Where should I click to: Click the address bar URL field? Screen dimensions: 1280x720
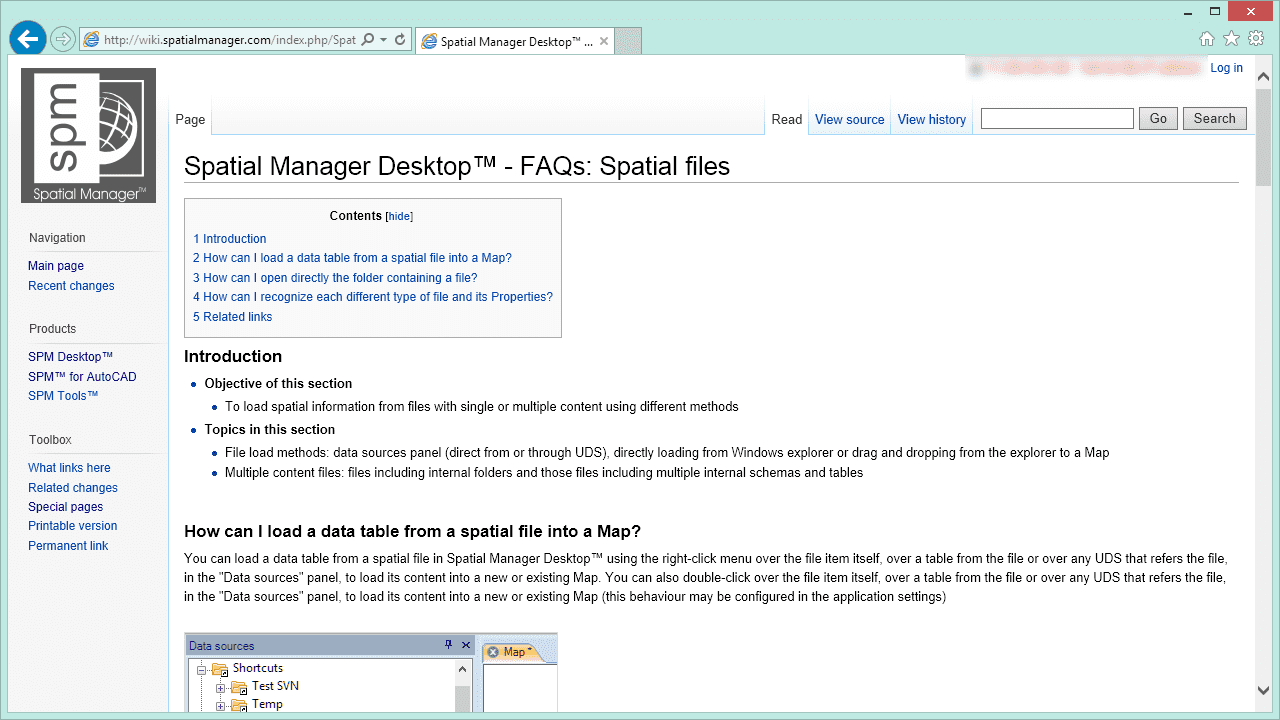click(x=229, y=40)
